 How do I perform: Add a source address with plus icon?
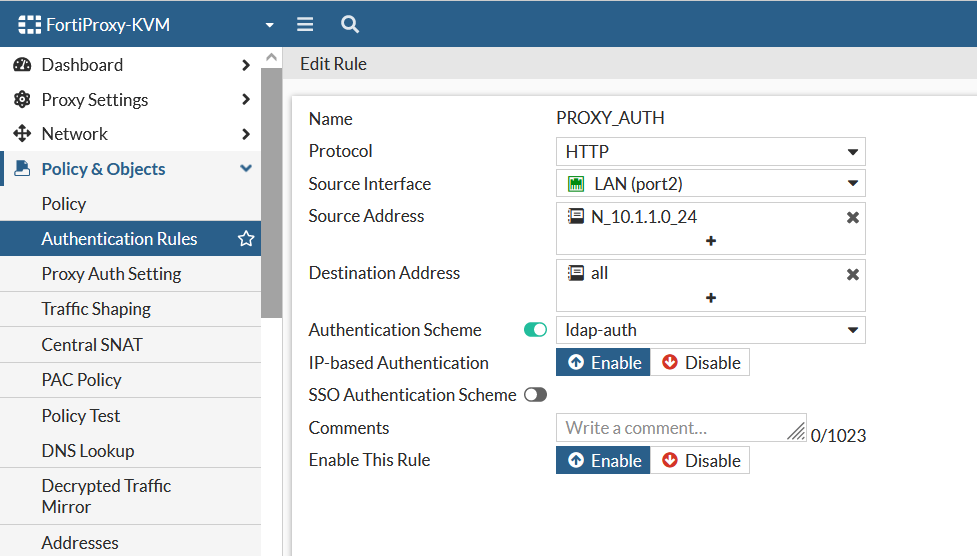click(710, 241)
